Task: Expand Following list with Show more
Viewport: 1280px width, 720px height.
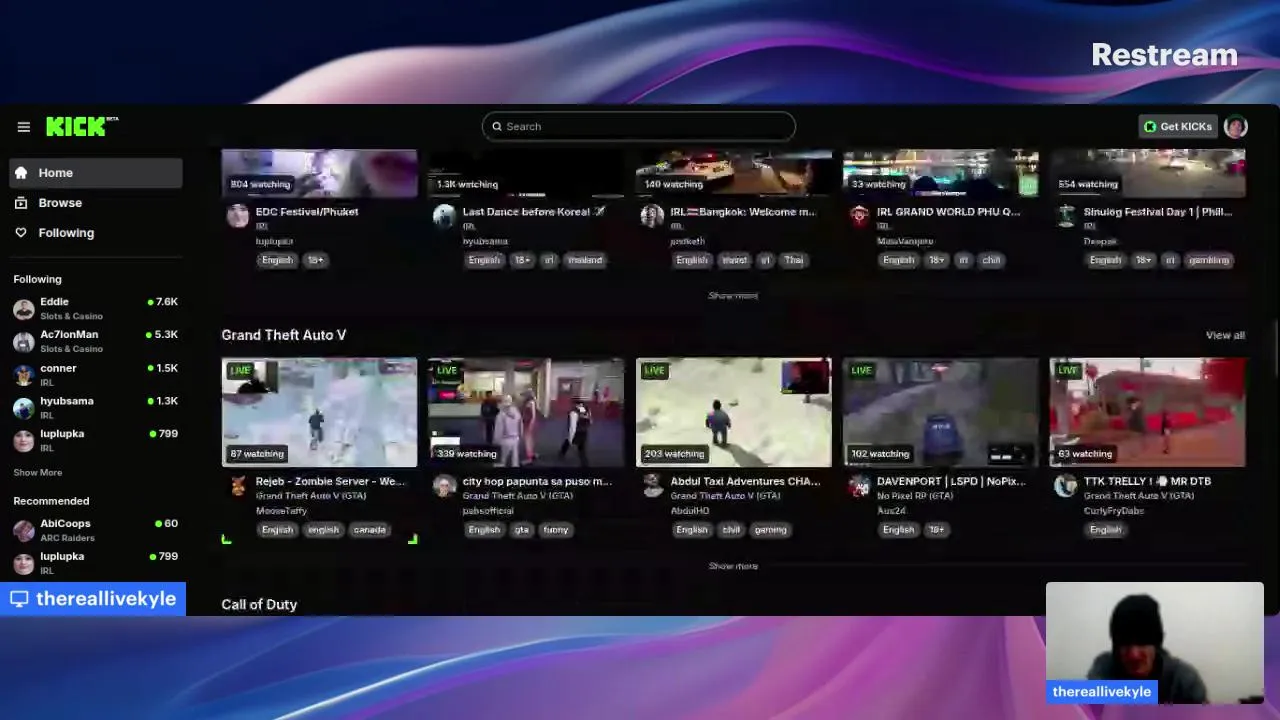Action: coord(38,473)
